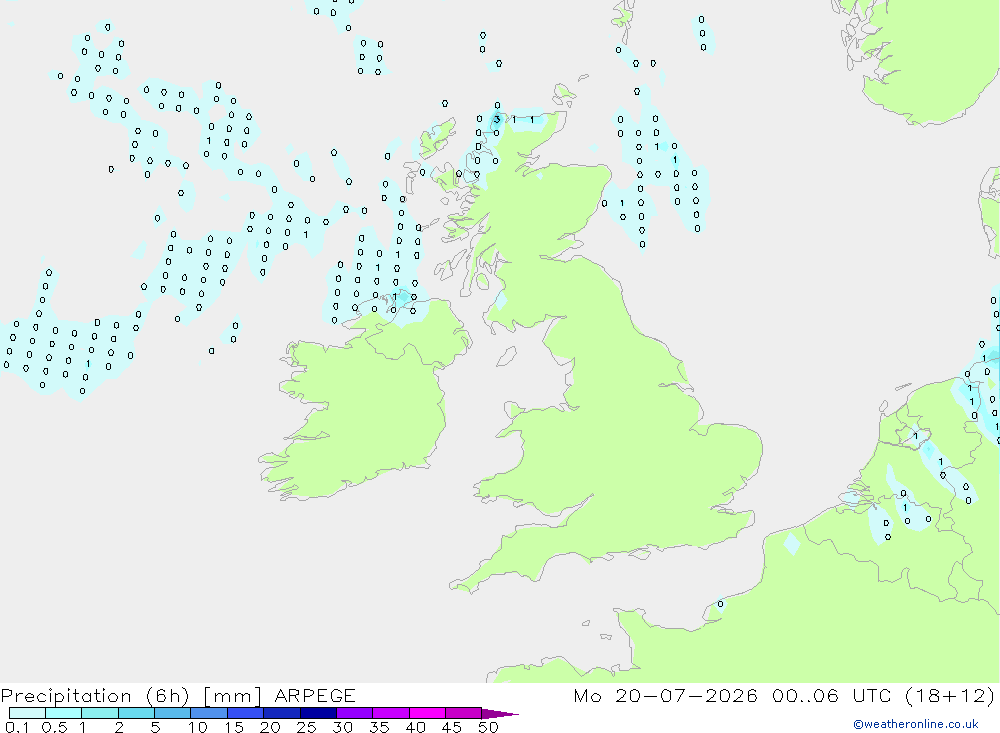Click the 20–25 mm dark blue swatch
1000x733 pixels.
pyautogui.click(x=282, y=713)
